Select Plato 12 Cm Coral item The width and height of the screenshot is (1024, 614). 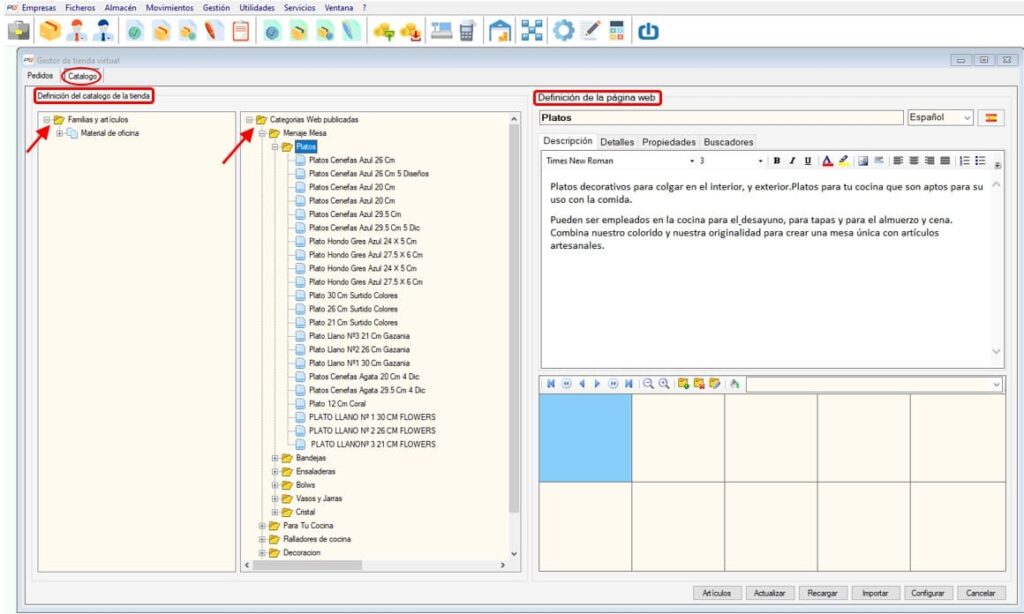click(x=337, y=404)
